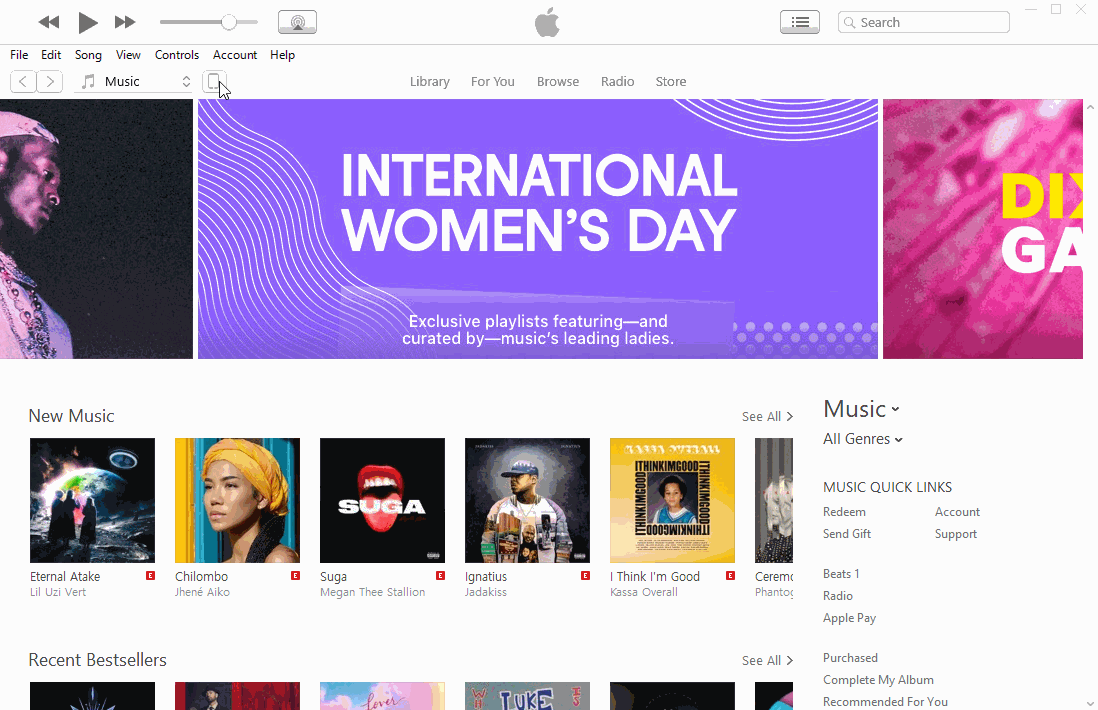Open the International Women's Day banner
This screenshot has height=710, width=1098.
(538, 229)
